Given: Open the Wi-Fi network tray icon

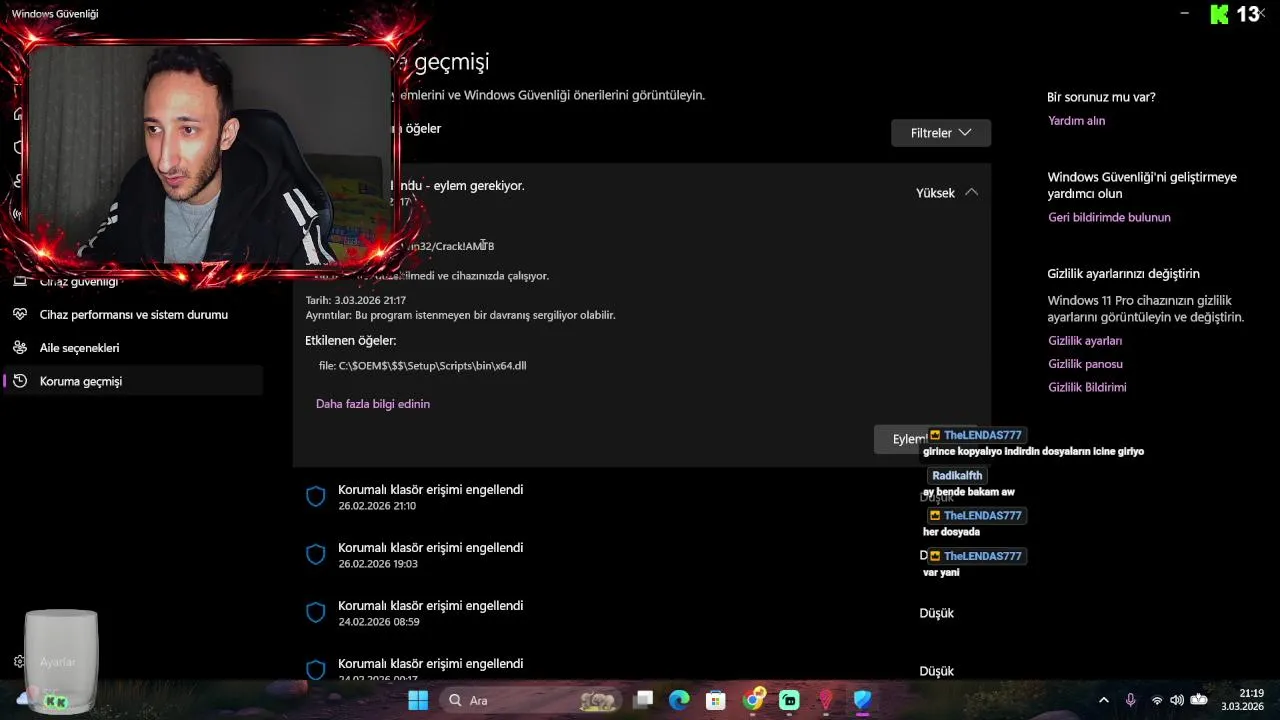Looking at the screenshot, I should click(1157, 700).
